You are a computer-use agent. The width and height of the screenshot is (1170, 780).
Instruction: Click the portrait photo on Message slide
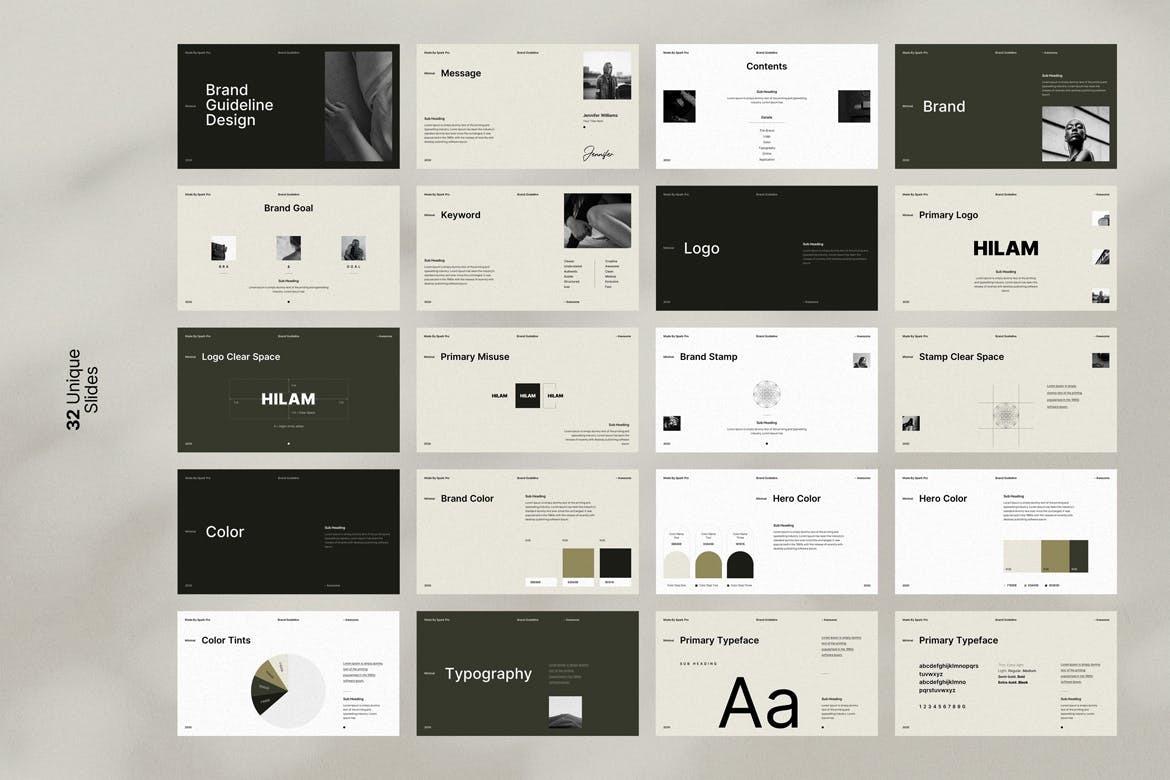(607, 76)
